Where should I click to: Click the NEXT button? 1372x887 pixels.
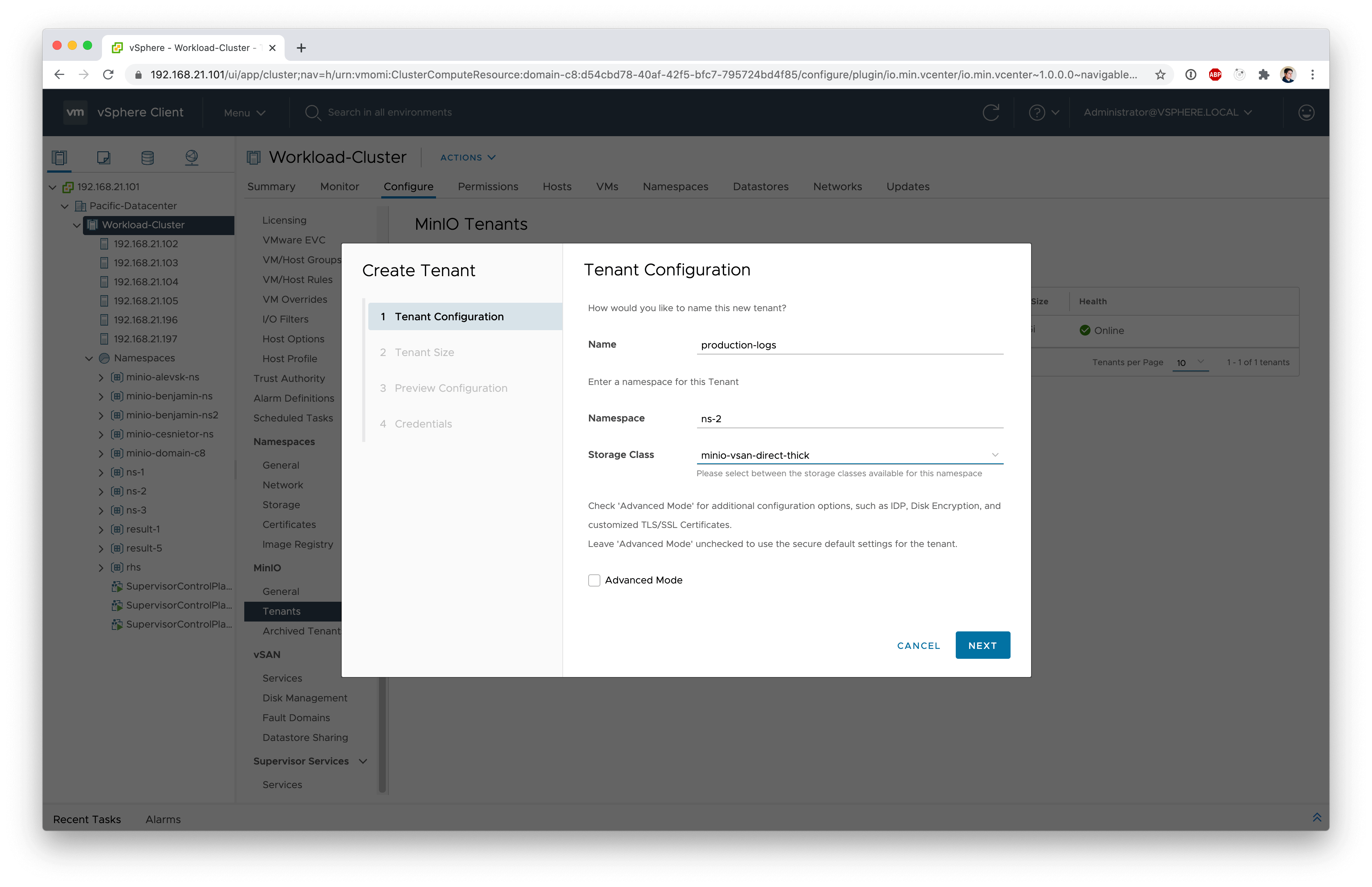[982, 645]
